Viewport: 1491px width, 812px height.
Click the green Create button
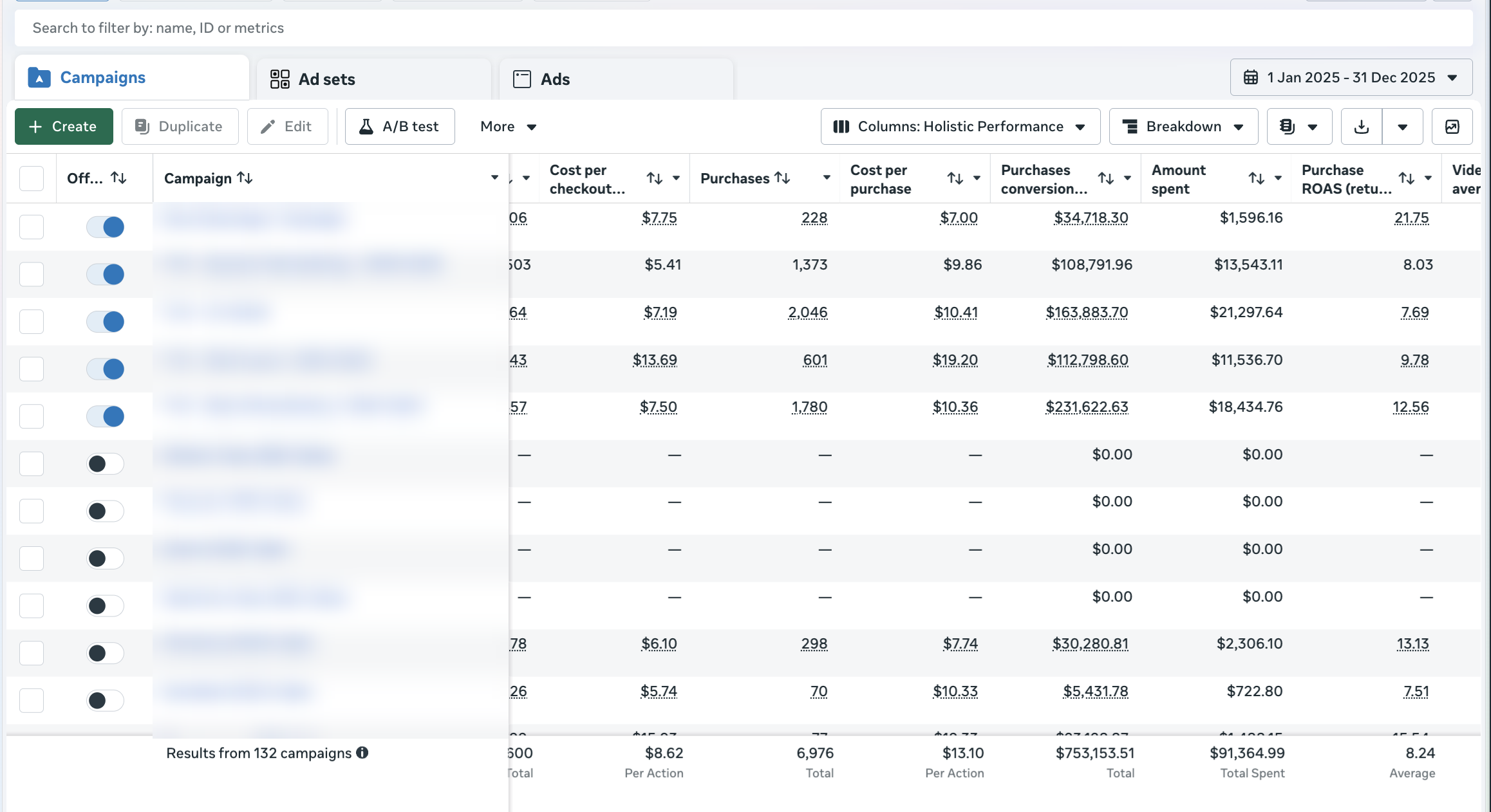coord(64,127)
